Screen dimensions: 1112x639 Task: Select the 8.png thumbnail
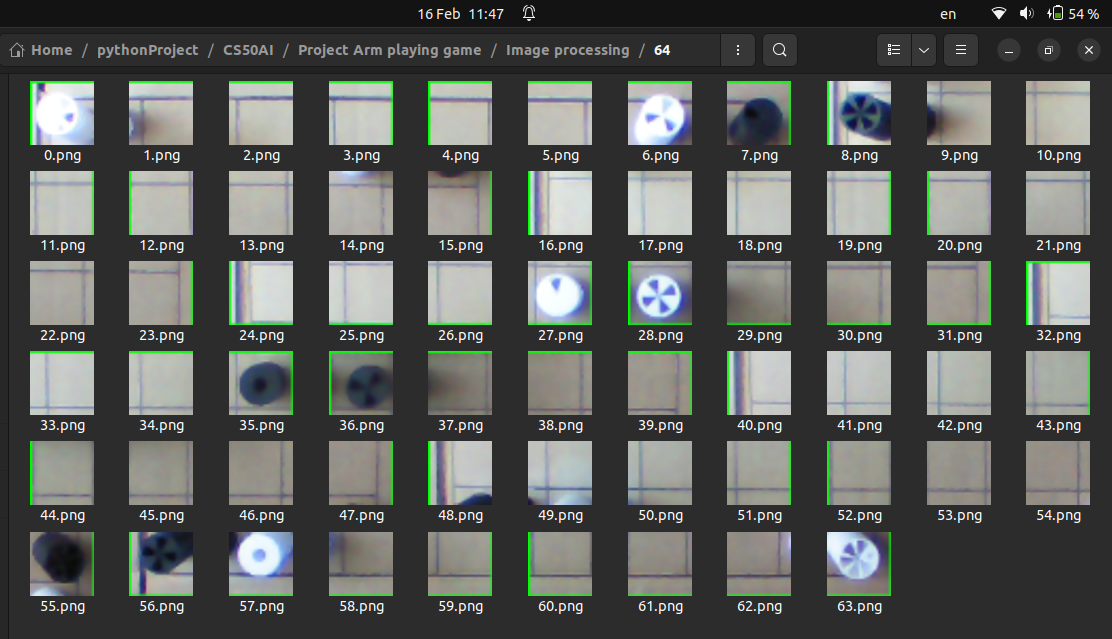[859, 113]
